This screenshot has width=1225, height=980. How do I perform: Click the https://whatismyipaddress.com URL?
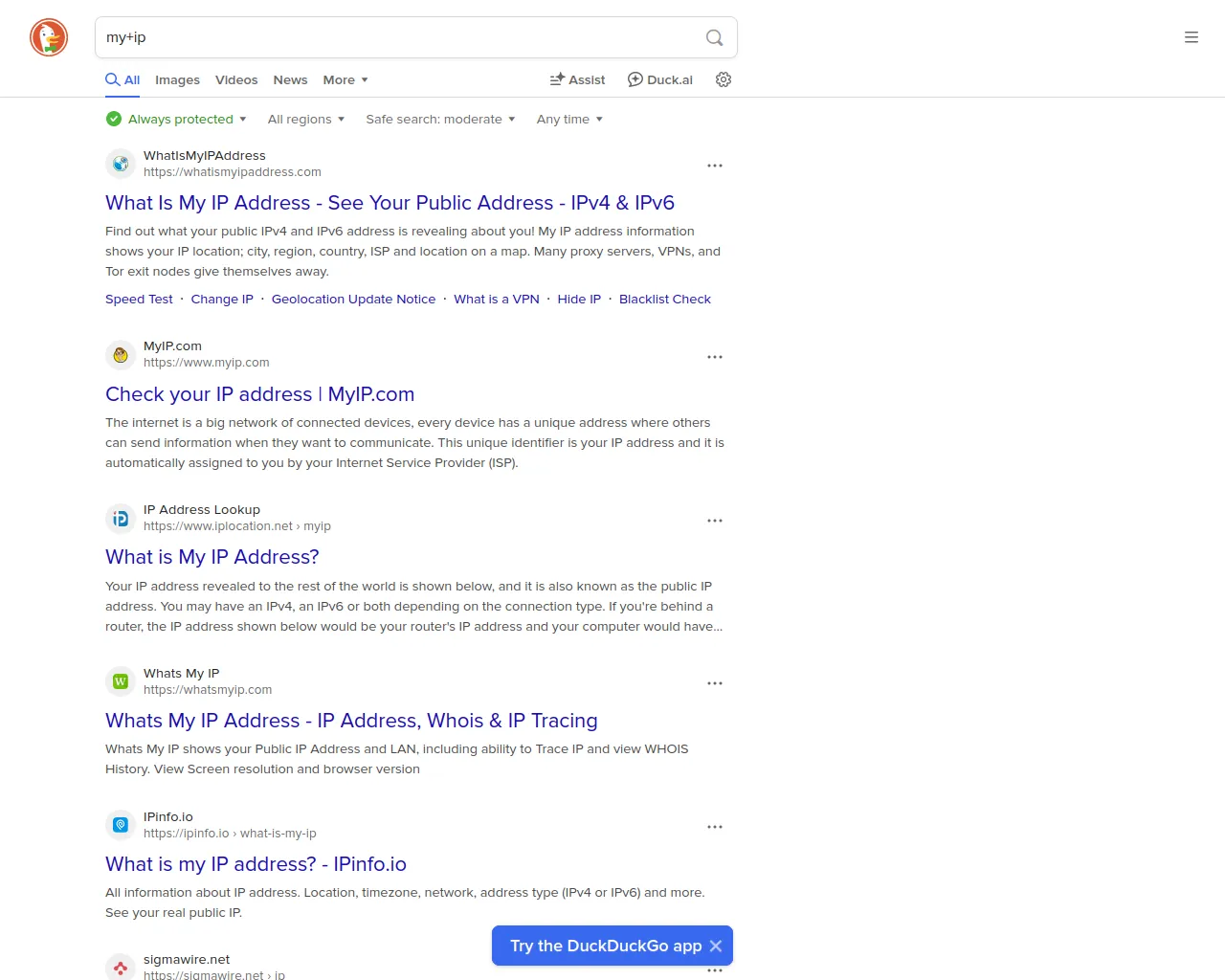[x=233, y=172]
